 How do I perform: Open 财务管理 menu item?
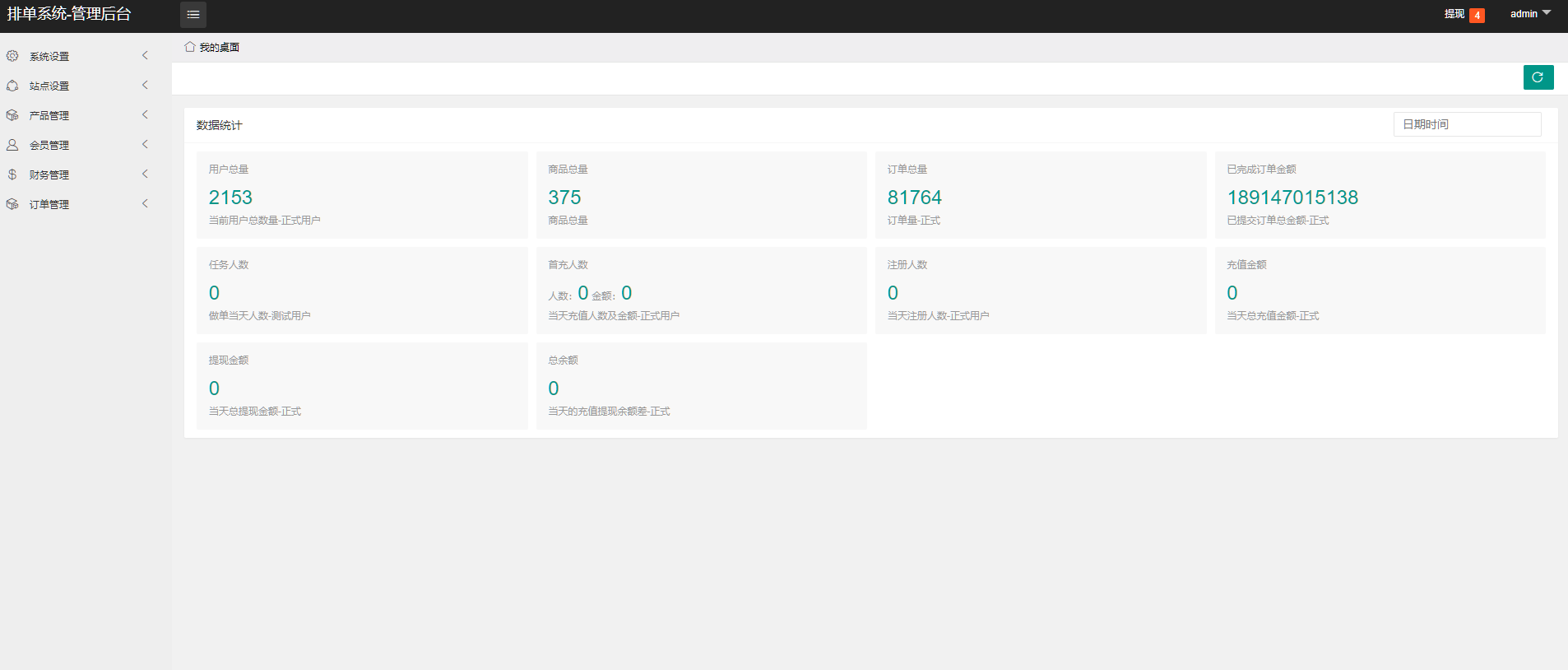pyautogui.click(x=49, y=175)
